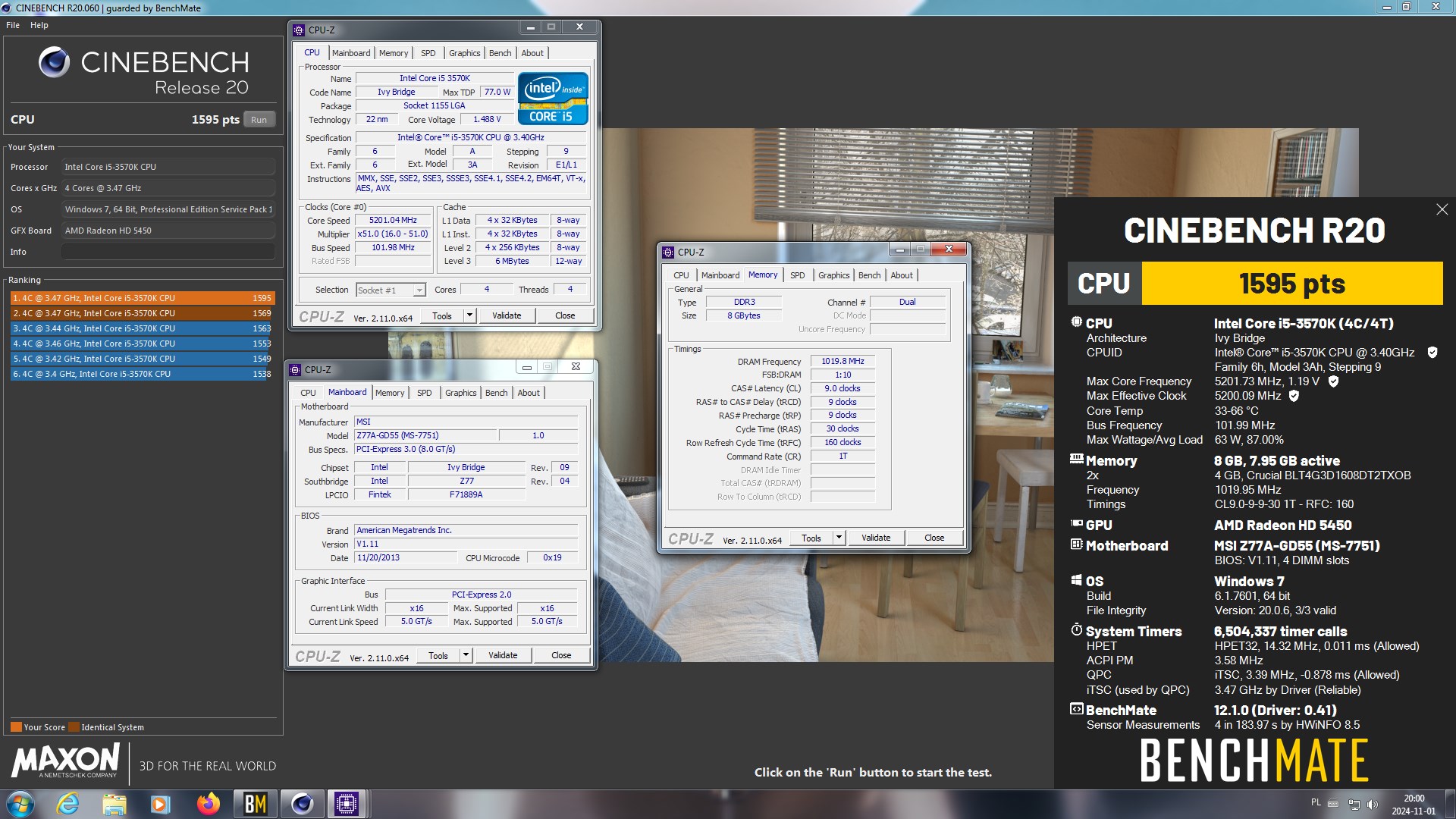Click Close button in Mainboard CPU-Z window
The width and height of the screenshot is (1456, 819).
click(x=561, y=655)
